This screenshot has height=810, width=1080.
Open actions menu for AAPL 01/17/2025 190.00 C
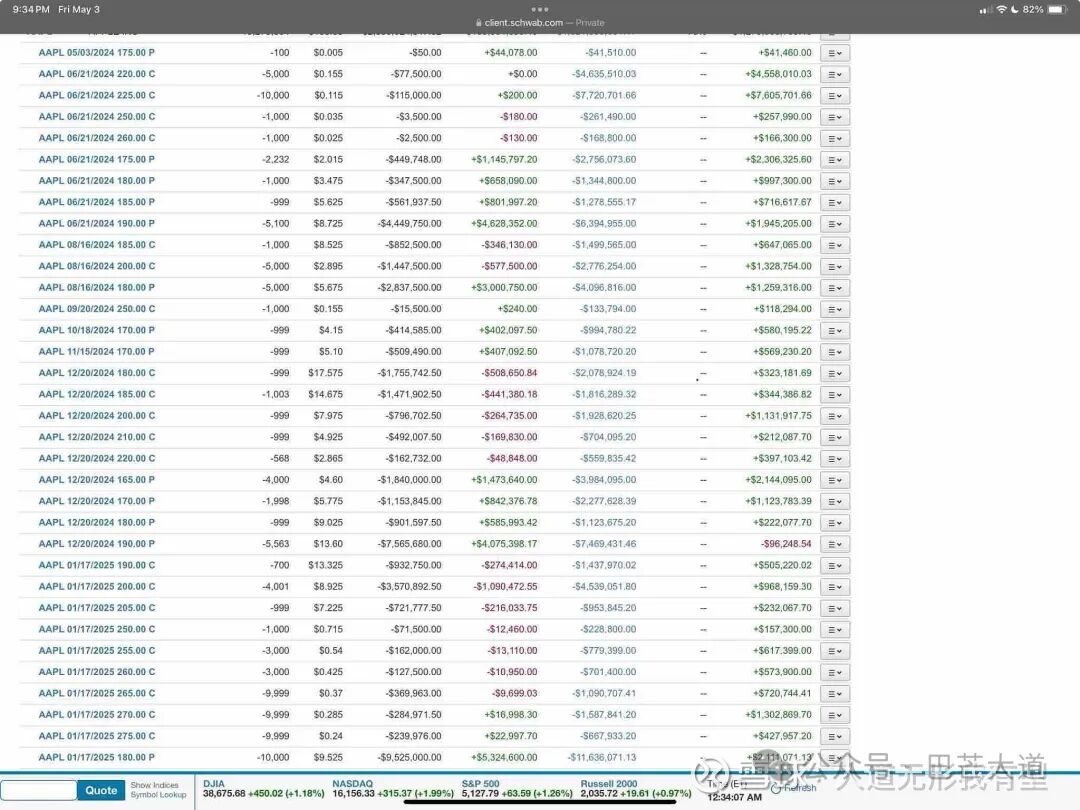click(x=835, y=565)
